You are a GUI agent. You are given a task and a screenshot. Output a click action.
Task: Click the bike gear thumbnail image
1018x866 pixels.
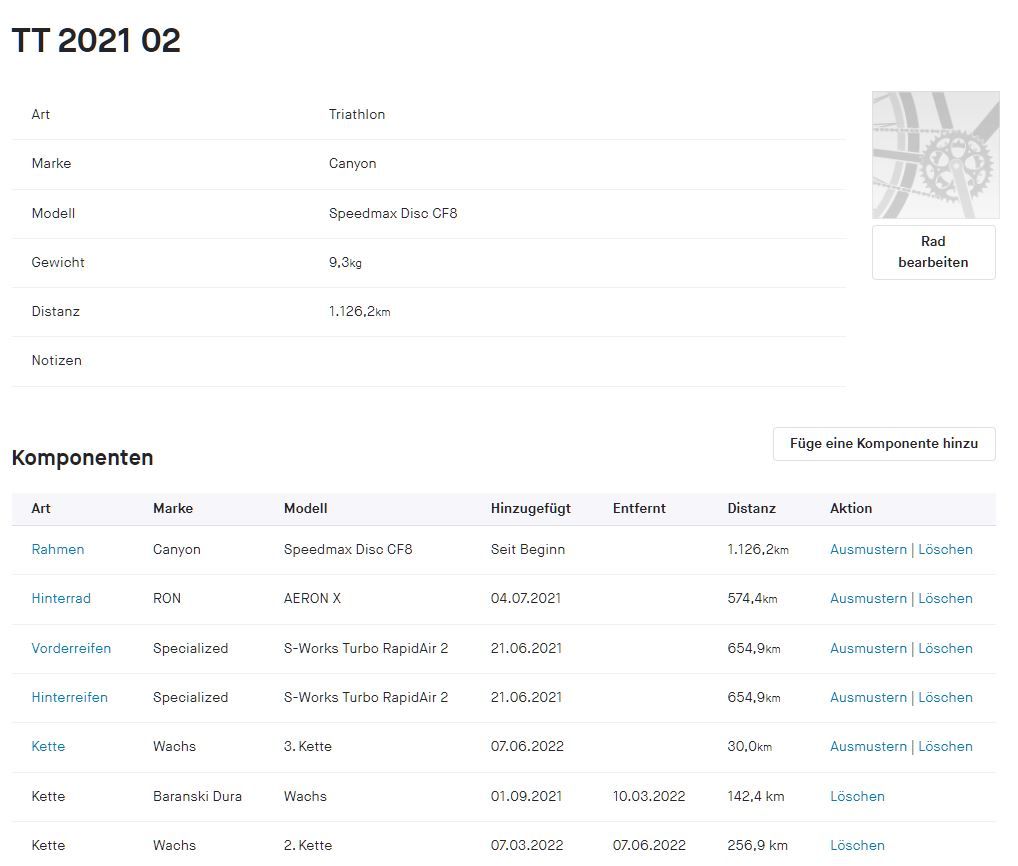pyautogui.click(x=935, y=155)
